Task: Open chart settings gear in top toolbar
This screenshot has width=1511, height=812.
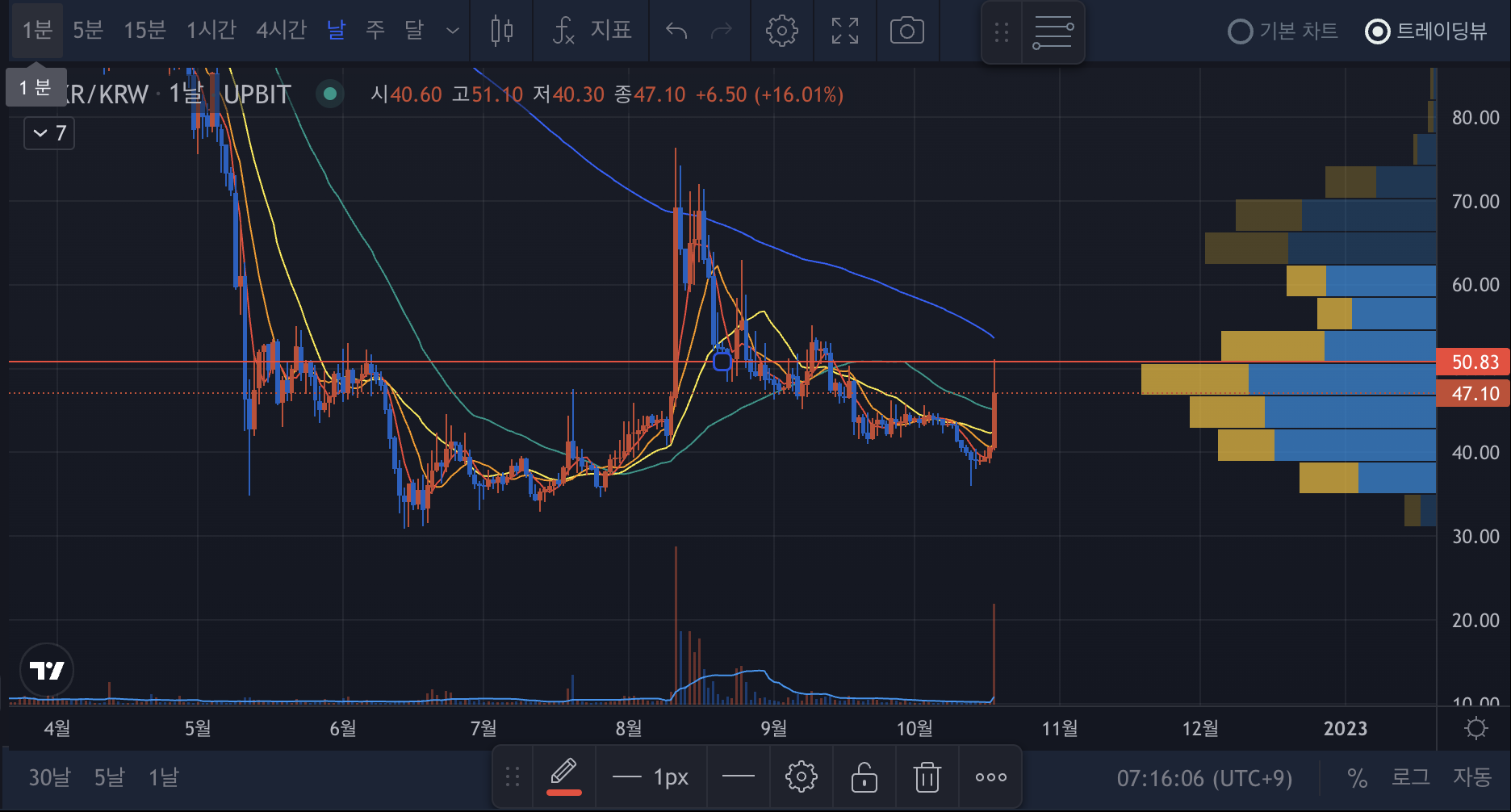Action: pos(781,31)
